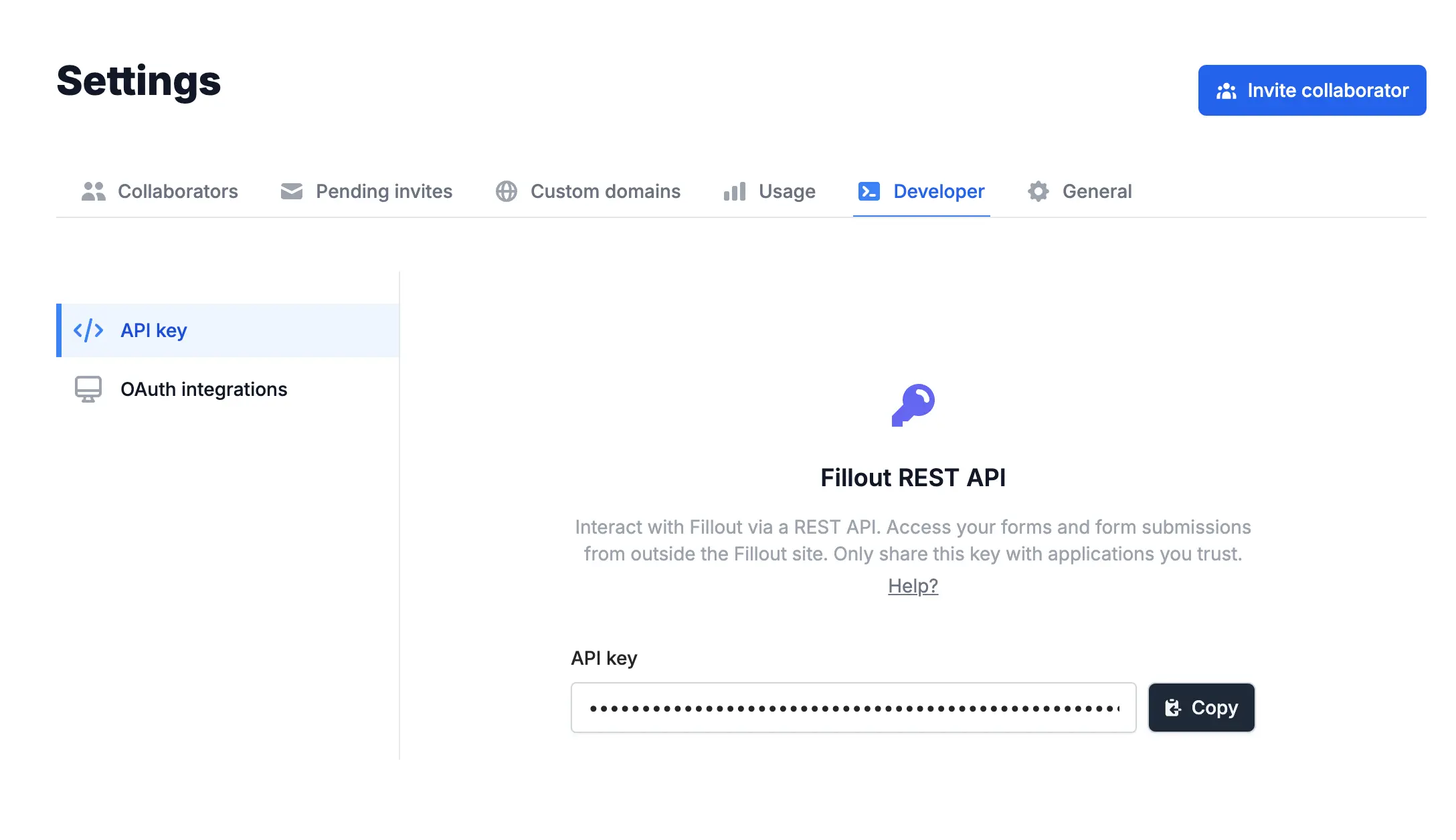Click the API key code brackets icon

(88, 330)
